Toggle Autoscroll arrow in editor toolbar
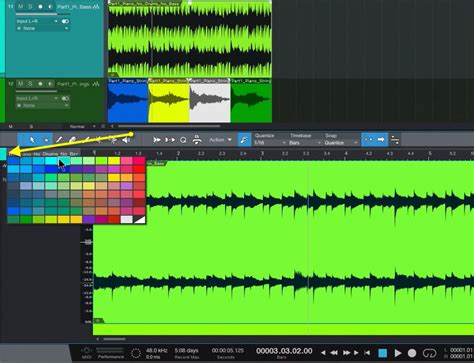 (381, 140)
